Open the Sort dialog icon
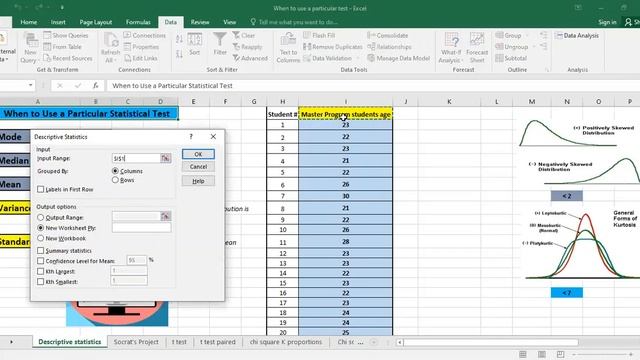The height and width of the screenshot is (360, 640). pyautogui.click(x=195, y=44)
